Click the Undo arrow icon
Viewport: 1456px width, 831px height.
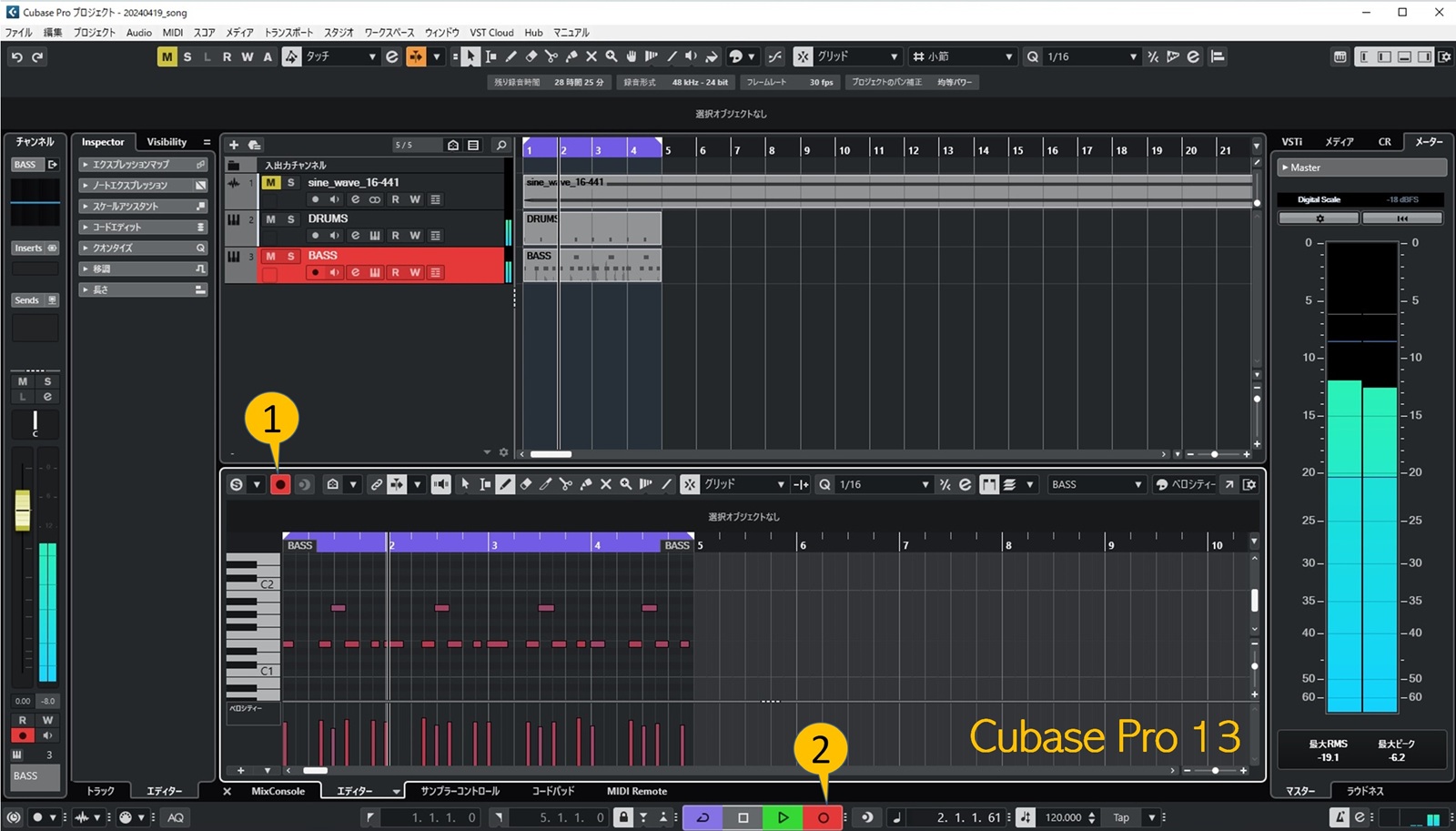coord(16,56)
